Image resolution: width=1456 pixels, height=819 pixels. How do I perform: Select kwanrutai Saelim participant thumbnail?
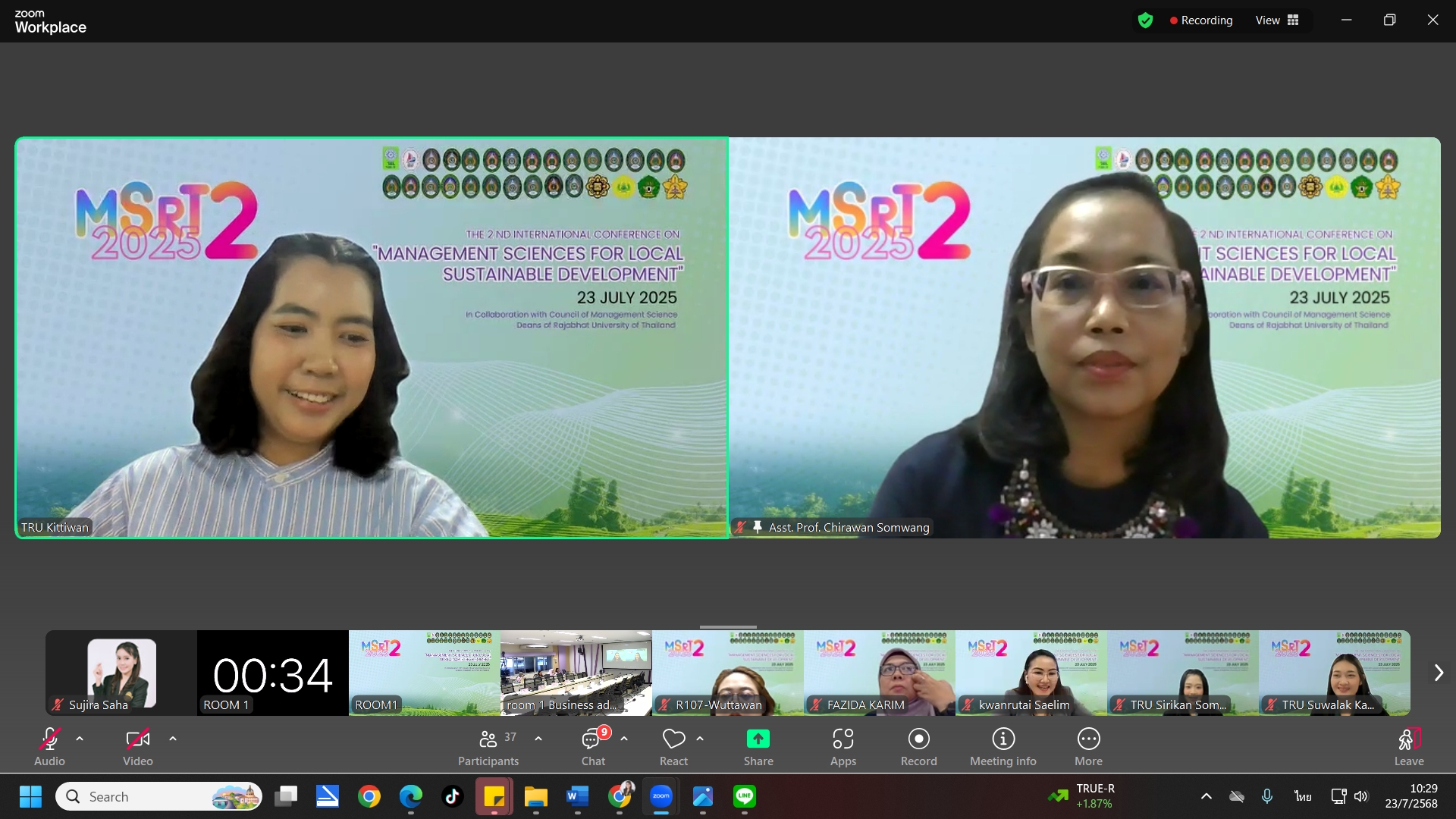(1031, 673)
